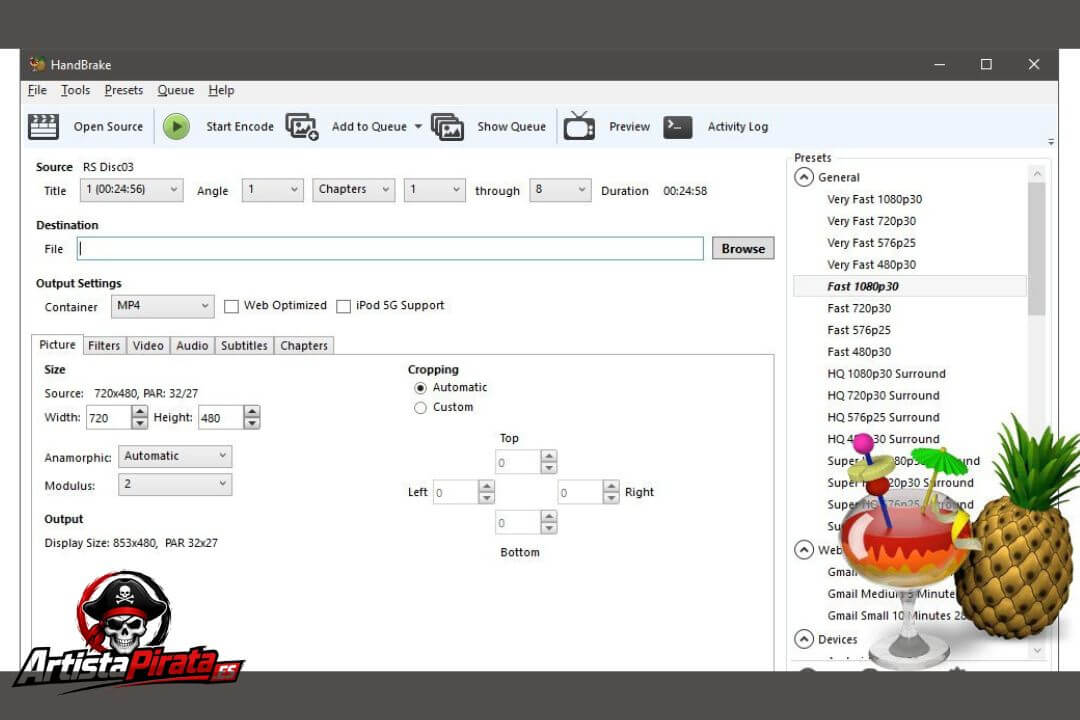Image resolution: width=1080 pixels, height=720 pixels.
Task: Click the Browse button
Action: 743,248
